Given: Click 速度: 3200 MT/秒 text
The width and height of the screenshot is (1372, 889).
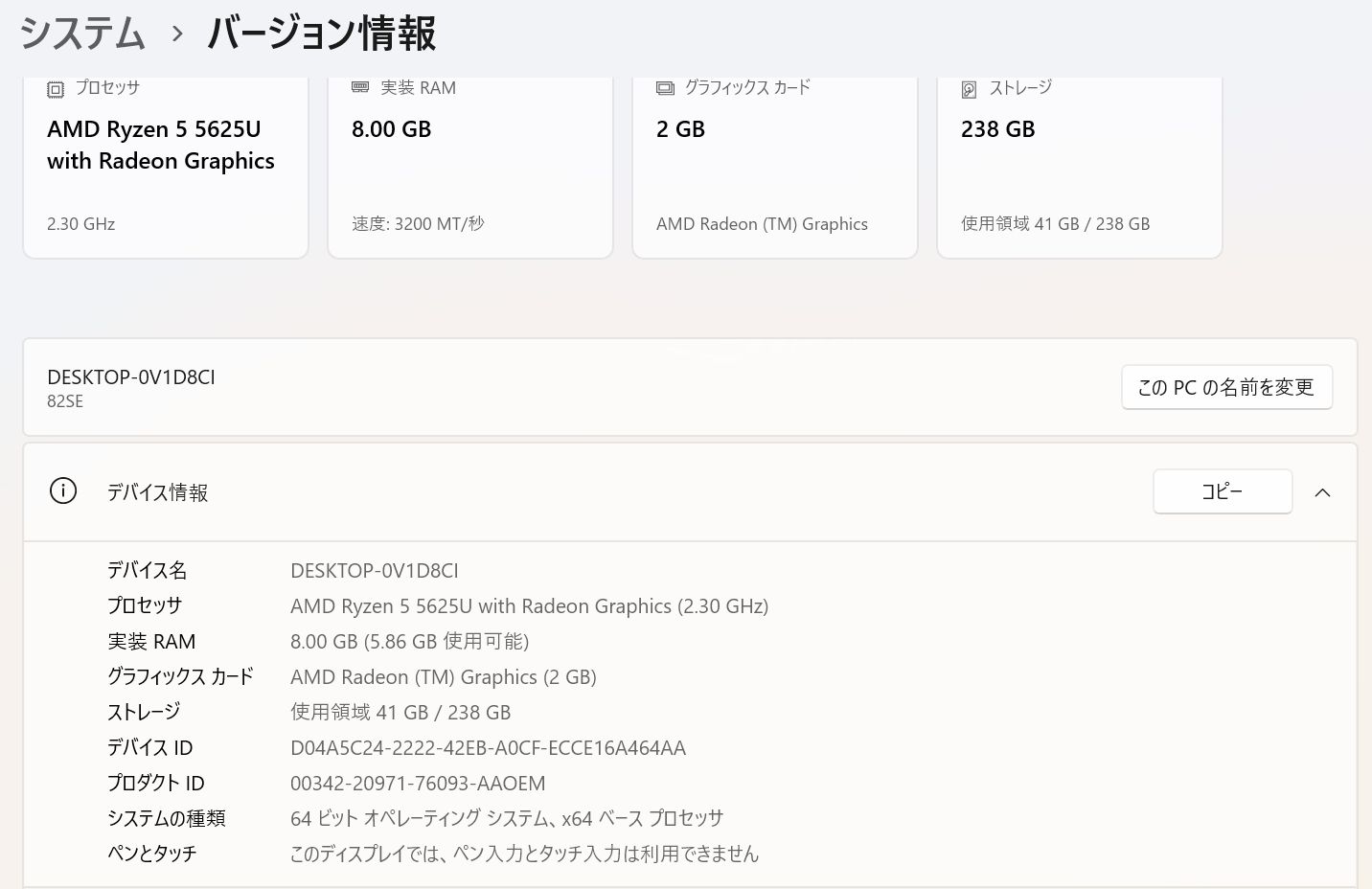Looking at the screenshot, I should tap(418, 224).
